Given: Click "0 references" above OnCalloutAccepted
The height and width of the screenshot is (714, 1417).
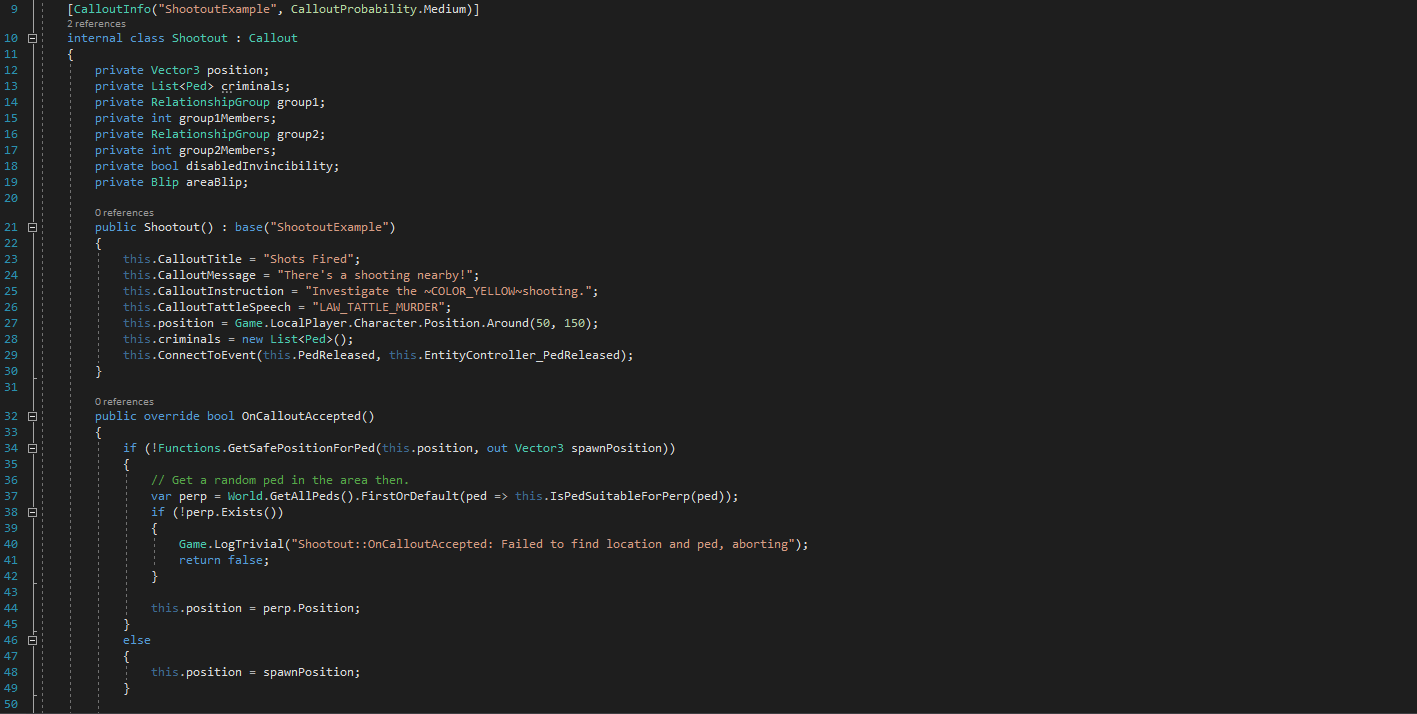Looking at the screenshot, I should (x=124, y=402).
